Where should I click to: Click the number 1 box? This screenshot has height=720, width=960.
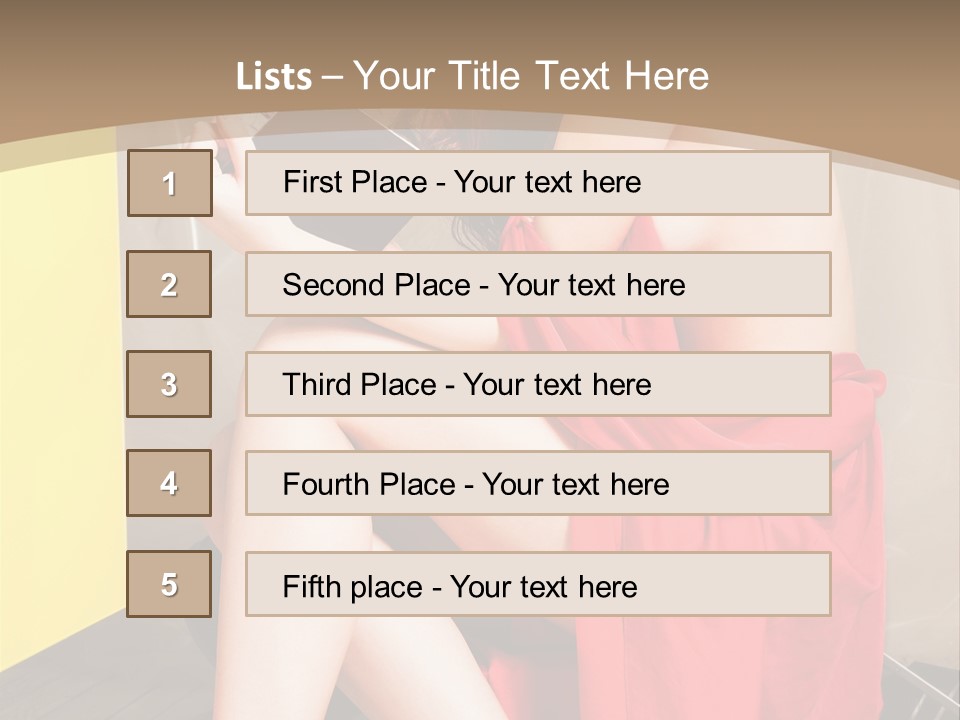[x=170, y=183]
